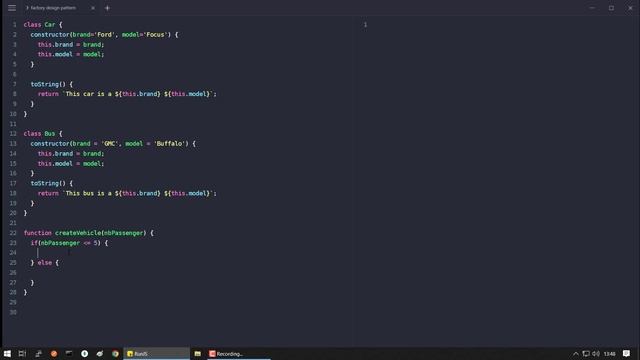Click the 'if(nbPassenger <= 5)' line
The width and height of the screenshot is (640, 360).
coord(69,243)
